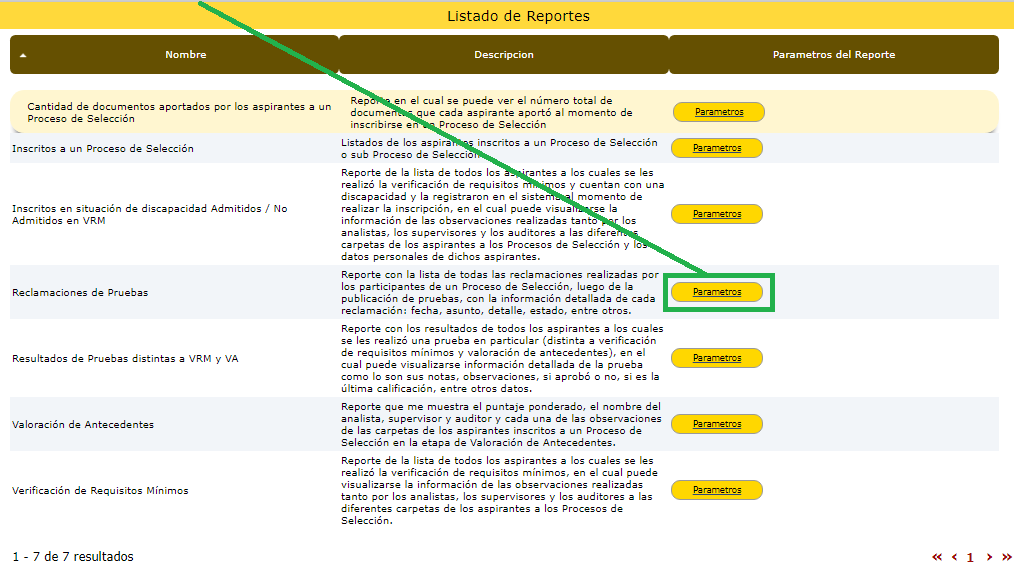Open Parametros for Valoración de Antecedentes
The width and height of the screenshot is (1020, 574).
coord(717,424)
